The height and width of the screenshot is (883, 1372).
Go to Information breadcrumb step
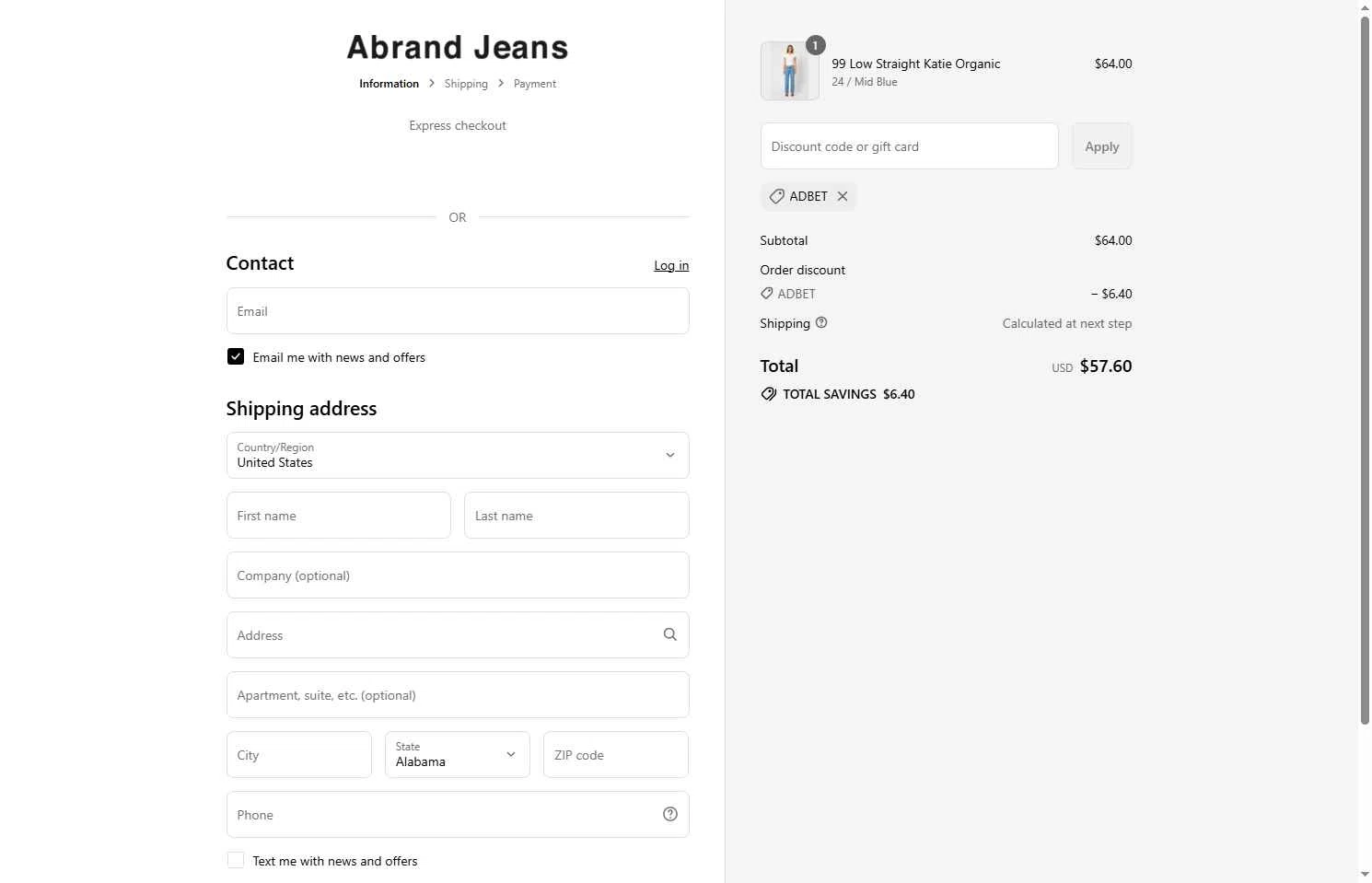[x=389, y=84]
